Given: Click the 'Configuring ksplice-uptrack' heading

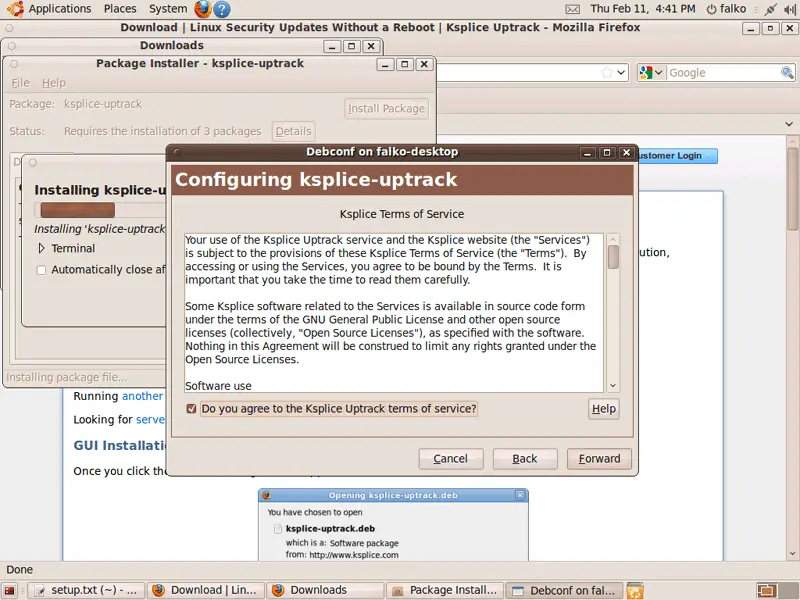Looking at the screenshot, I should coord(316,180).
